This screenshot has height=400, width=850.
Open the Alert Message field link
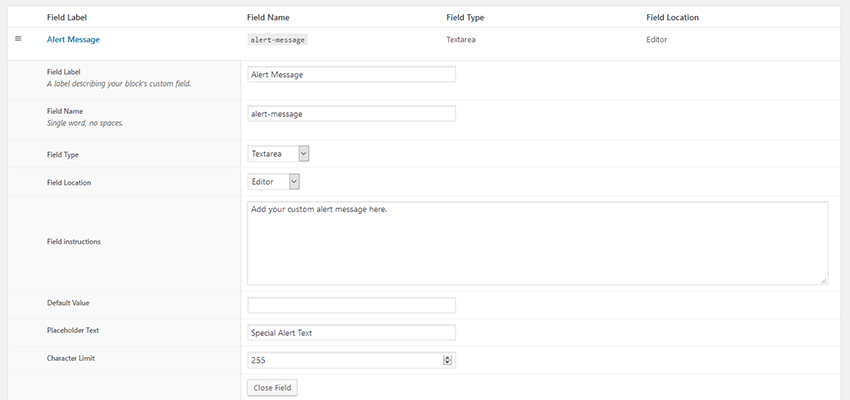73,39
